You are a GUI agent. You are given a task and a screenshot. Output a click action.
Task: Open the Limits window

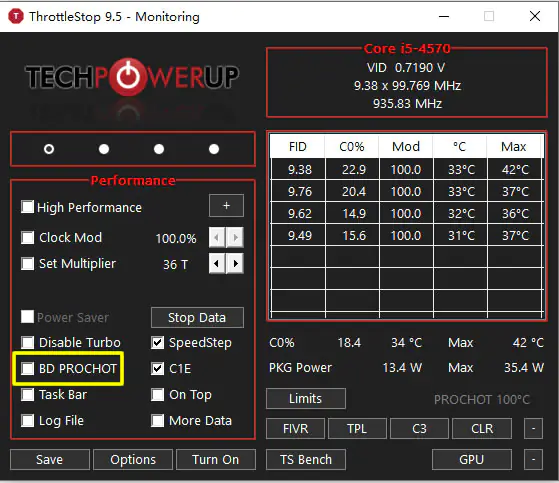306,398
